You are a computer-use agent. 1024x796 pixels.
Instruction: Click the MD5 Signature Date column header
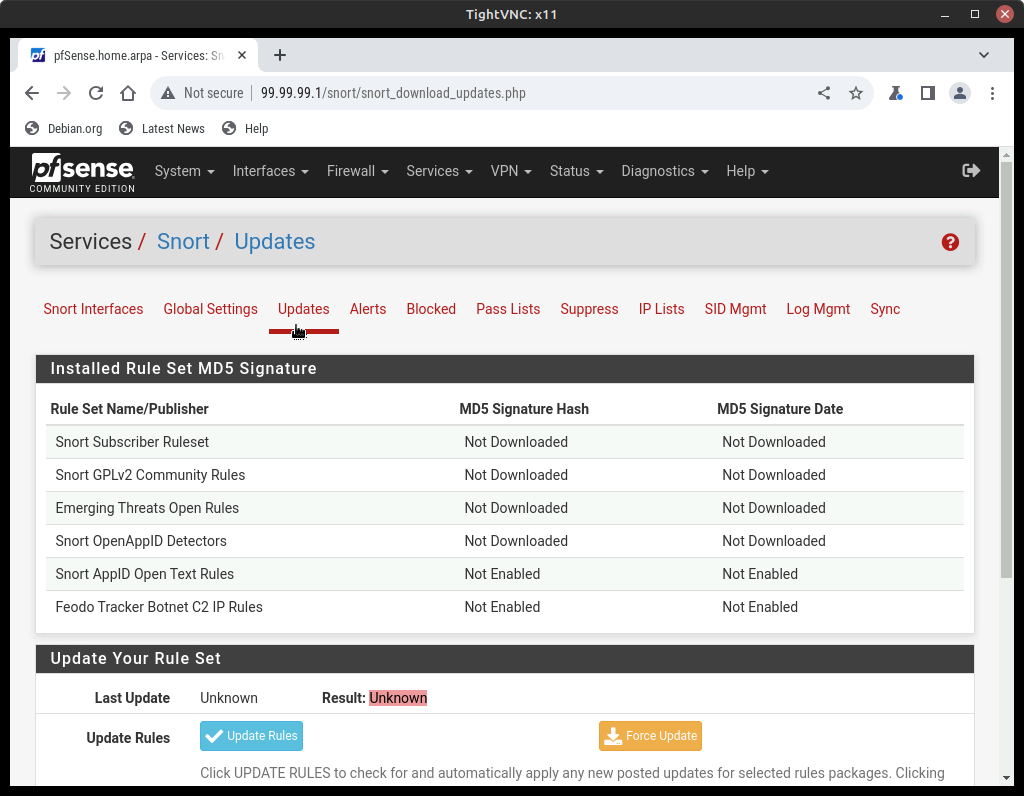780,409
